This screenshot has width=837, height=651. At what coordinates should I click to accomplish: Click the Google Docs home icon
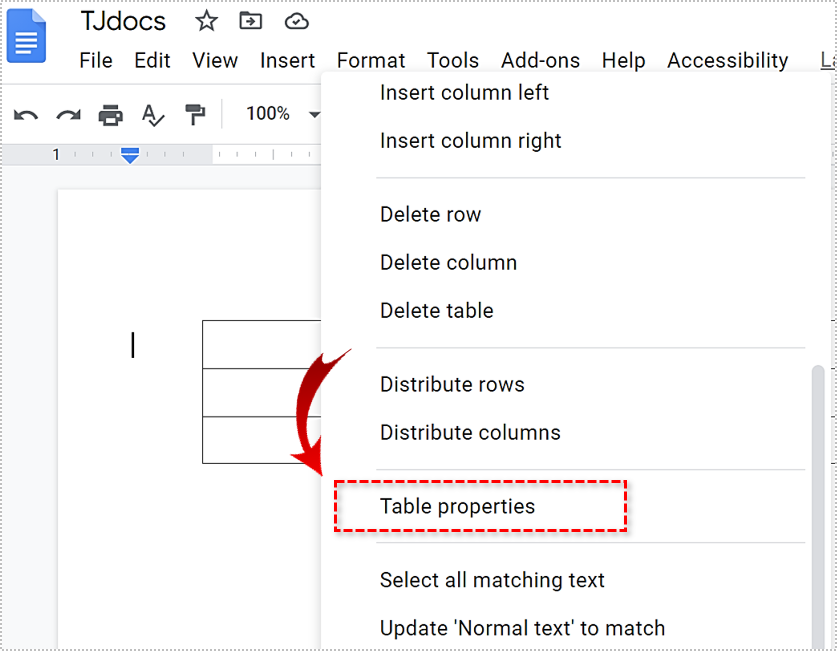26,36
